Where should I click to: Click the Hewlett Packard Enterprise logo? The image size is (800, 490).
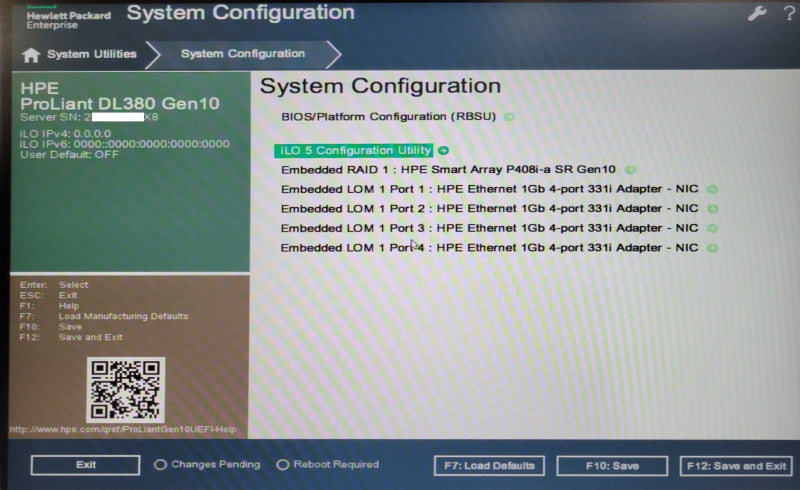[x=68, y=18]
